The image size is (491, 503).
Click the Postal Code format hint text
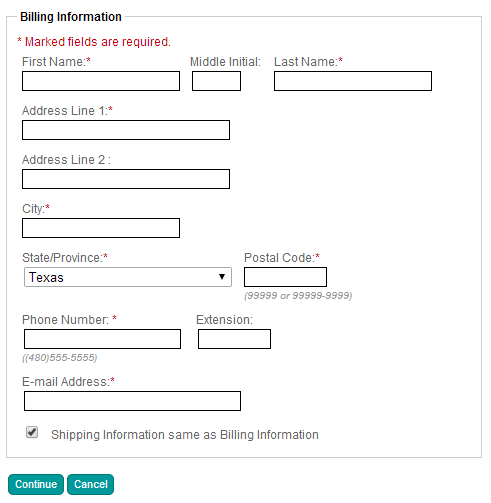298,296
